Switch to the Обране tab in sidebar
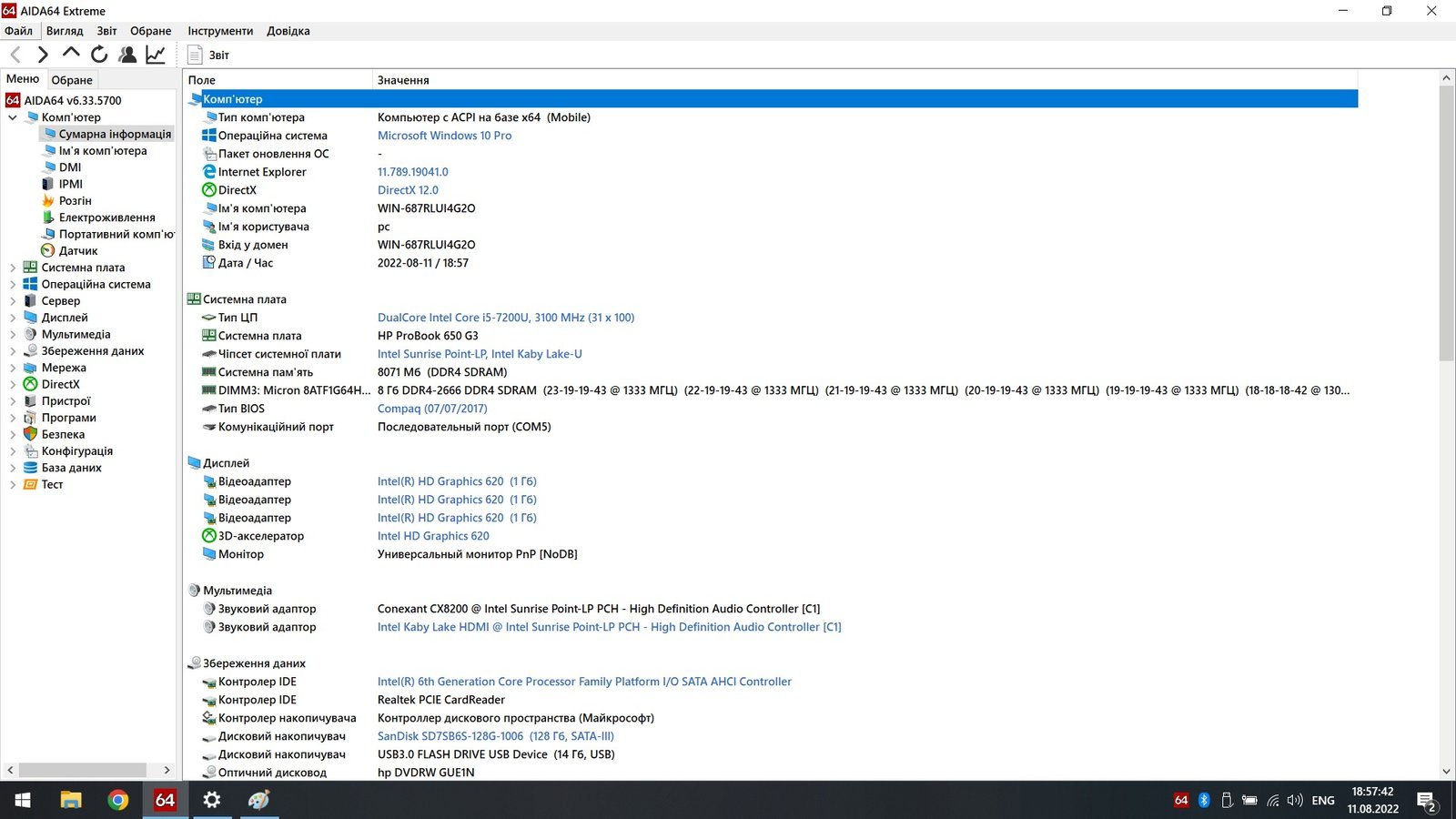The width and height of the screenshot is (1456, 819). point(72,80)
